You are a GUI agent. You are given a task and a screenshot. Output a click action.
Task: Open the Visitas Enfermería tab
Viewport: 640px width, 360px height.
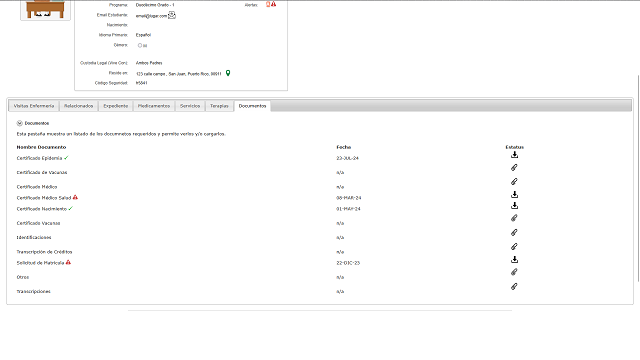[x=34, y=106]
